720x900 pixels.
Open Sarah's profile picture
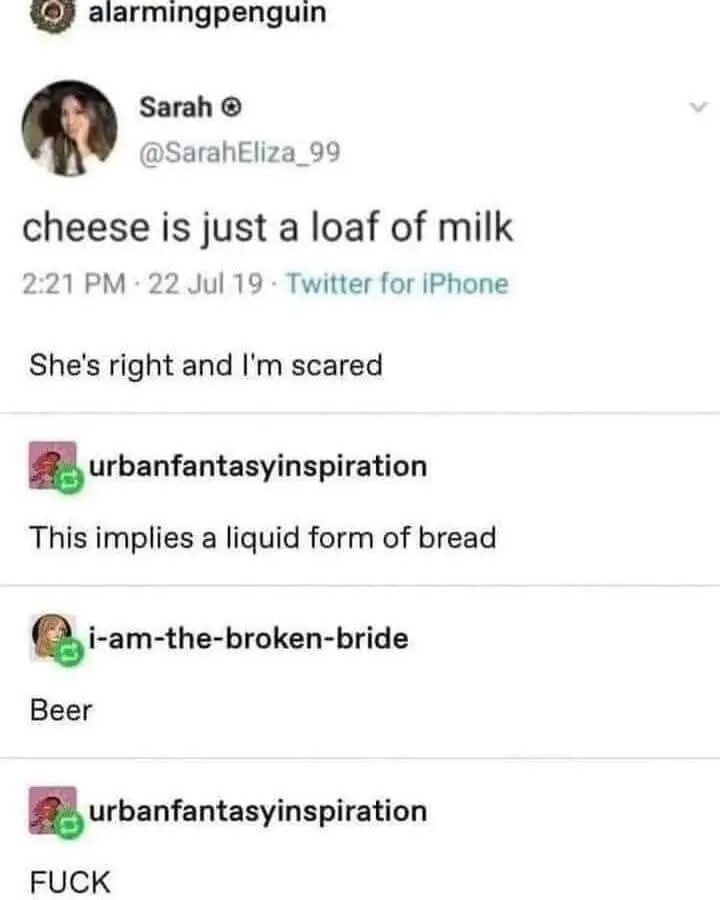tap(69, 127)
